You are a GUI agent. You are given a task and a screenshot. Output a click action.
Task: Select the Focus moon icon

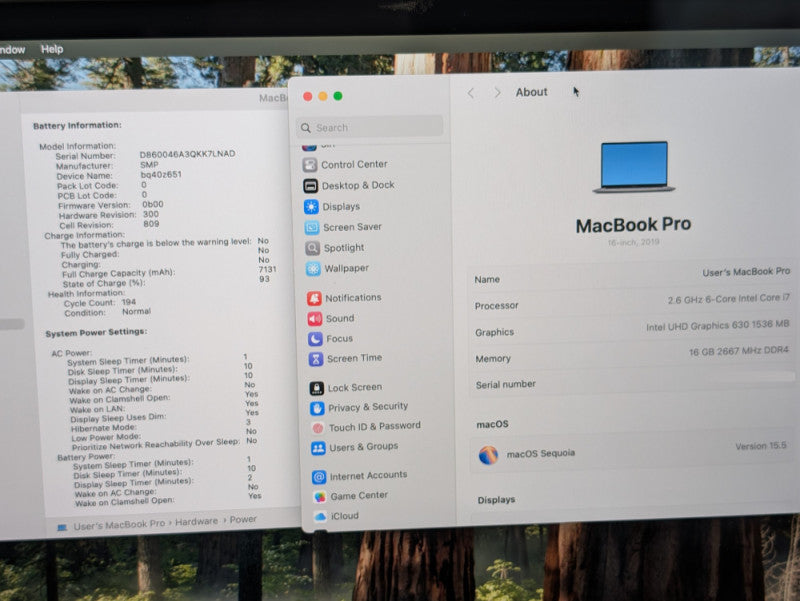click(x=315, y=339)
